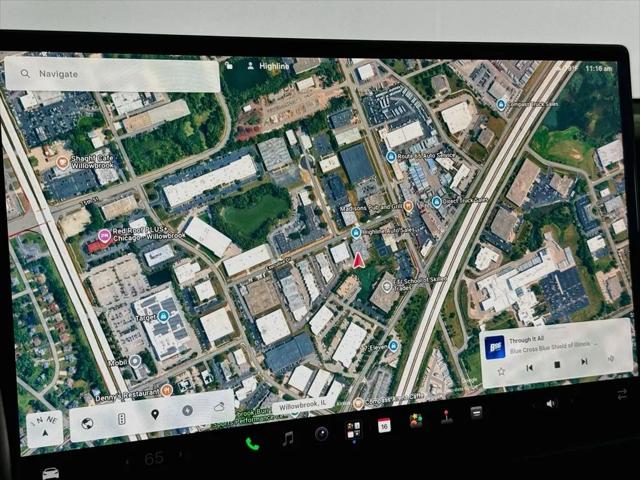Toggle the traffic light map overlay

(121, 419)
